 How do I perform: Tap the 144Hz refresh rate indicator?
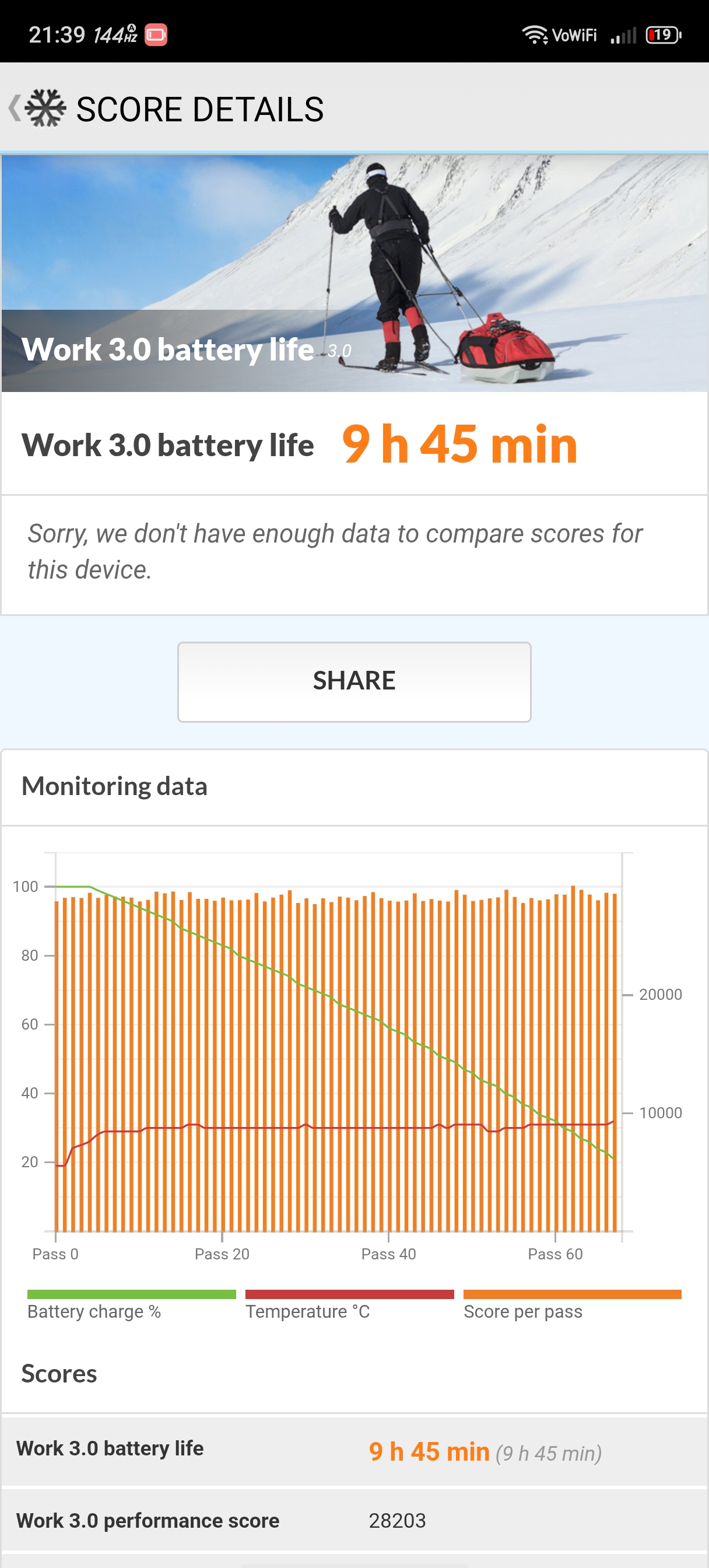(x=115, y=34)
